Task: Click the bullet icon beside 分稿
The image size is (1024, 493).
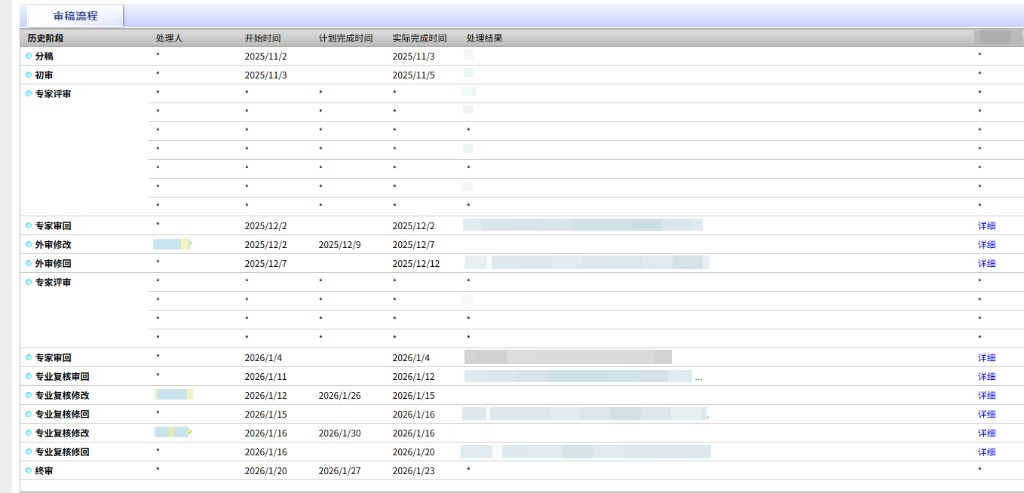Action: coord(29,56)
